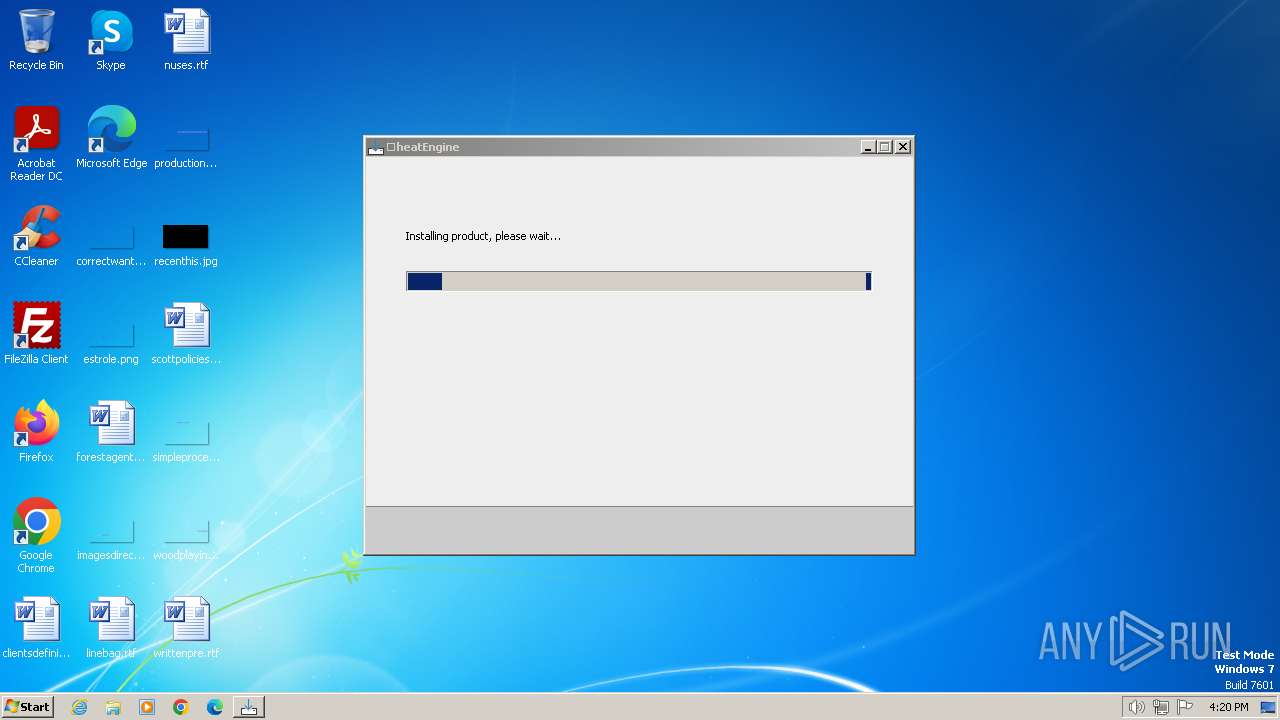Open the Recycle Bin desktop icon

click(x=36, y=40)
